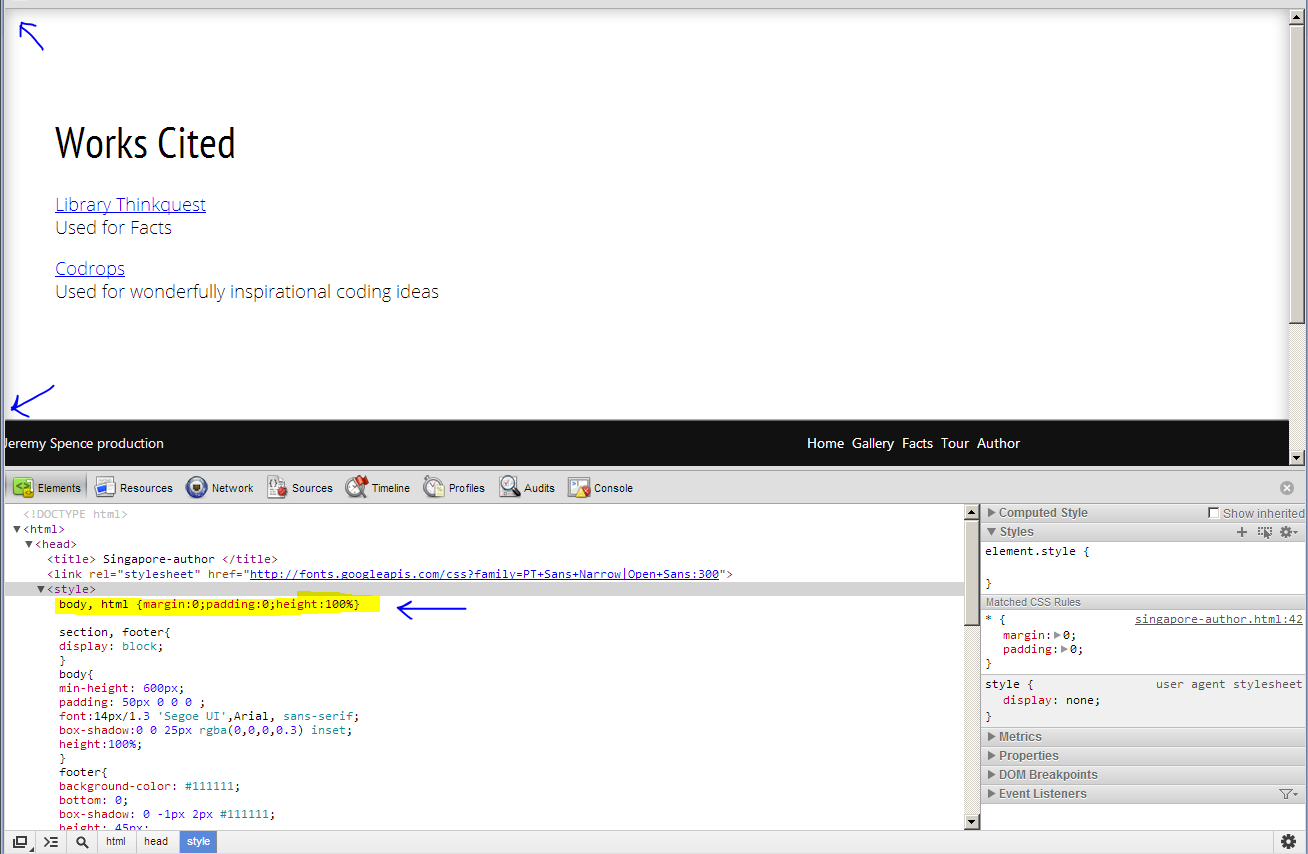The height and width of the screenshot is (854, 1308).
Task: Go to Tour in footer nav
Action: coord(955,443)
